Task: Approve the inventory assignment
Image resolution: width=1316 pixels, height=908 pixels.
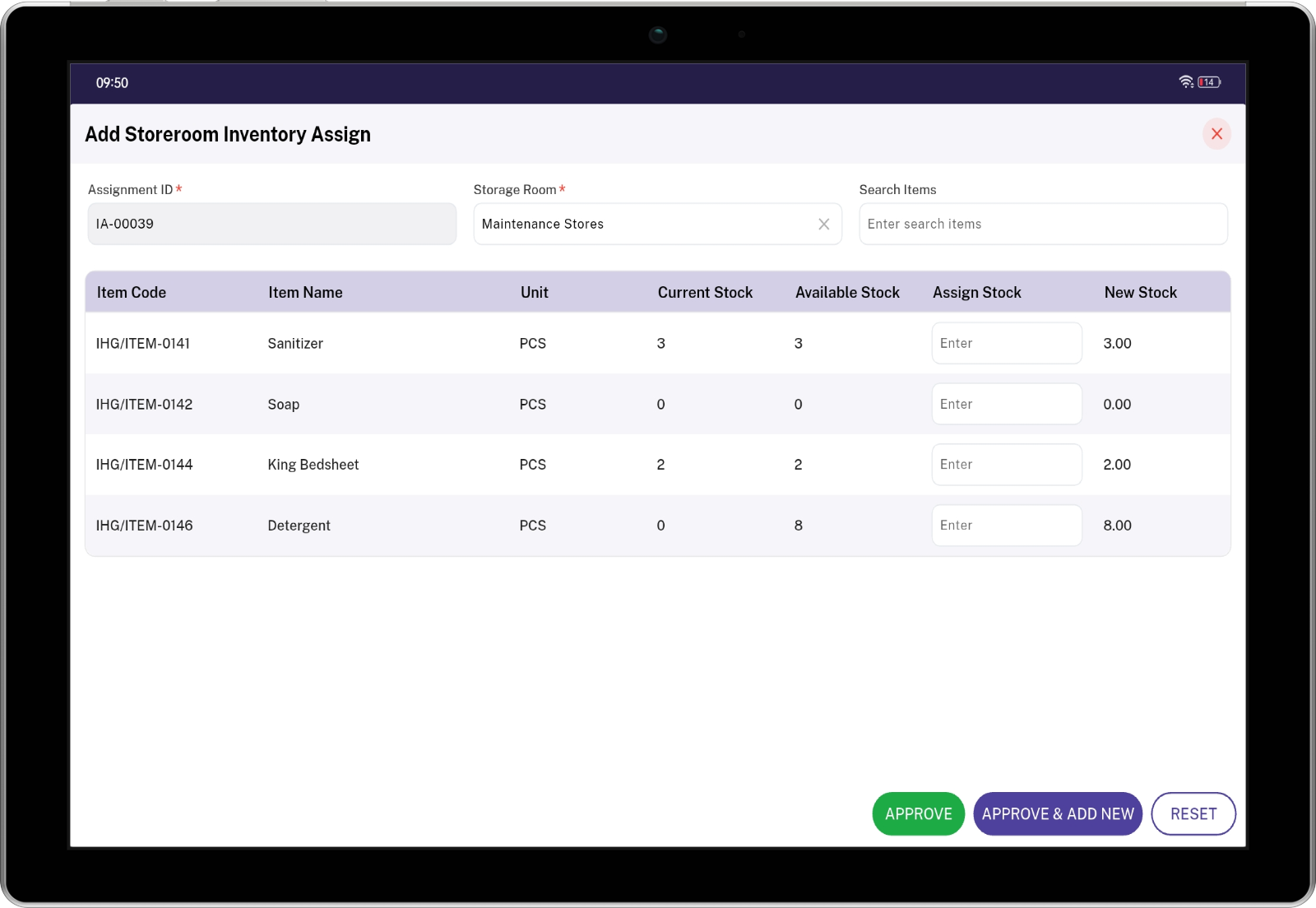Action: pyautogui.click(x=918, y=813)
